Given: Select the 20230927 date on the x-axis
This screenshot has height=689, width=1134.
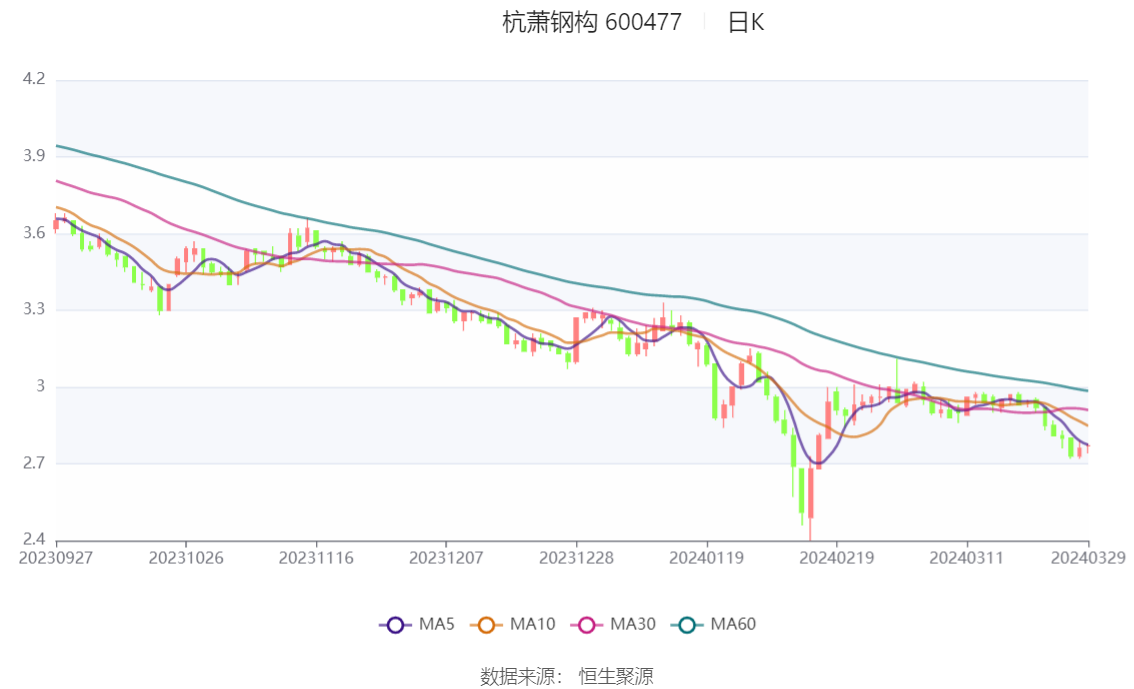Looking at the screenshot, I should [56, 557].
